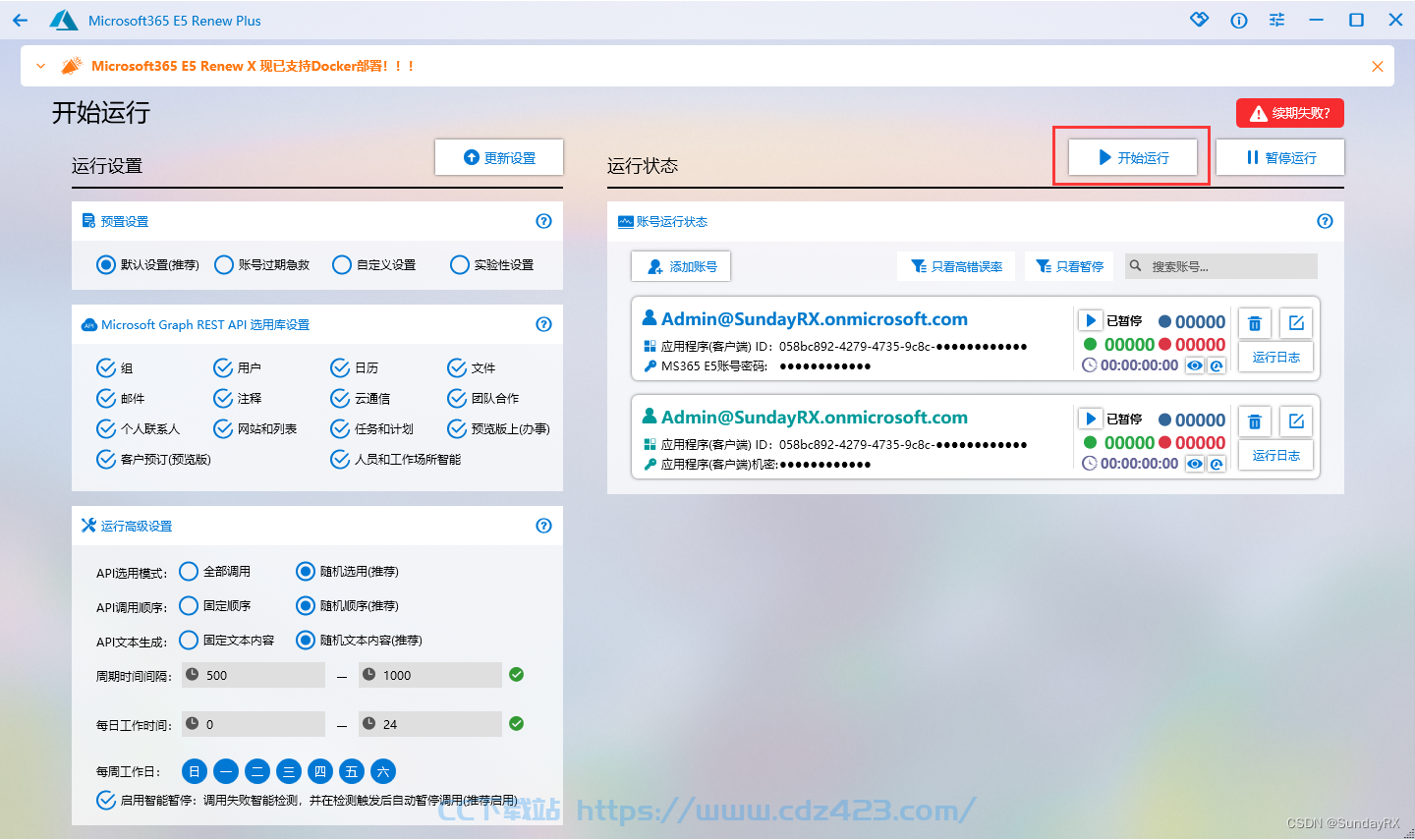Image resolution: width=1415 pixels, height=840 pixels.
Task: Open help for 预置设置 section
Action: tap(543, 221)
